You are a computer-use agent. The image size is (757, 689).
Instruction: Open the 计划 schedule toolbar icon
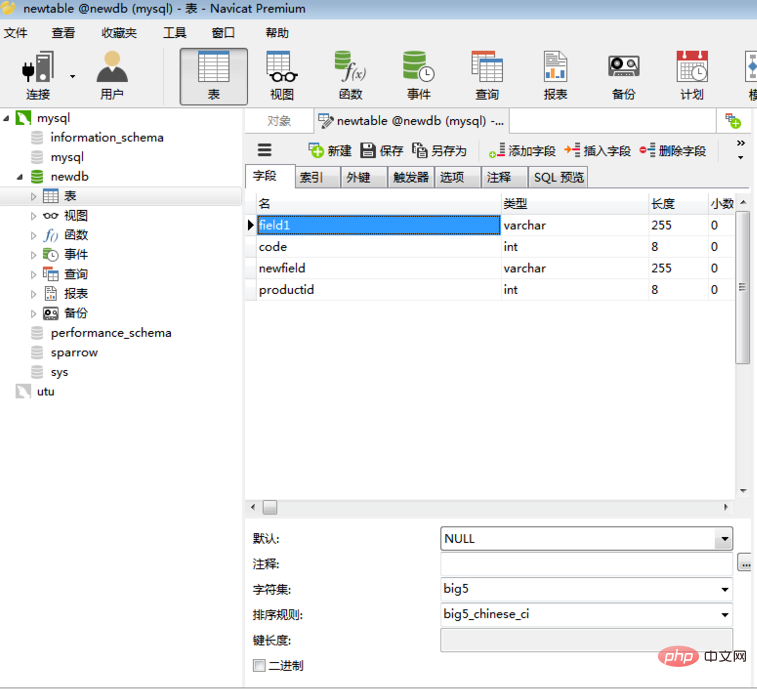(692, 75)
